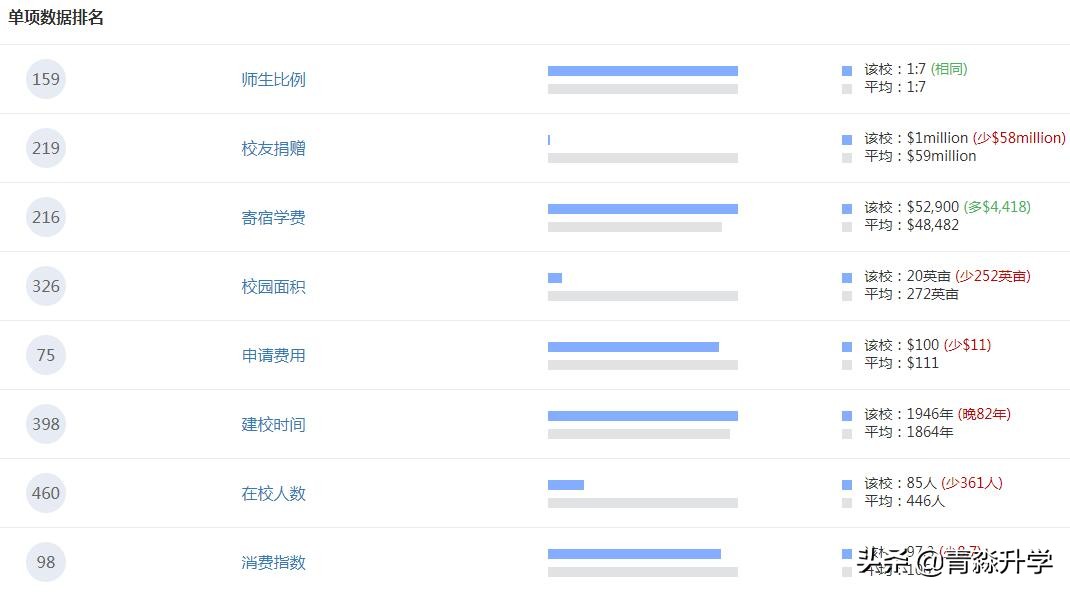Viewport: 1070px width, 592px height.
Task: Open the 师生比例 ranking page
Action: pos(273,79)
